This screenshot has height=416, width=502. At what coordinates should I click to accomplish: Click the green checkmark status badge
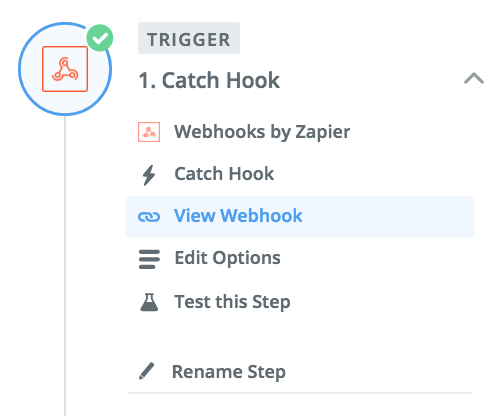pos(100,38)
